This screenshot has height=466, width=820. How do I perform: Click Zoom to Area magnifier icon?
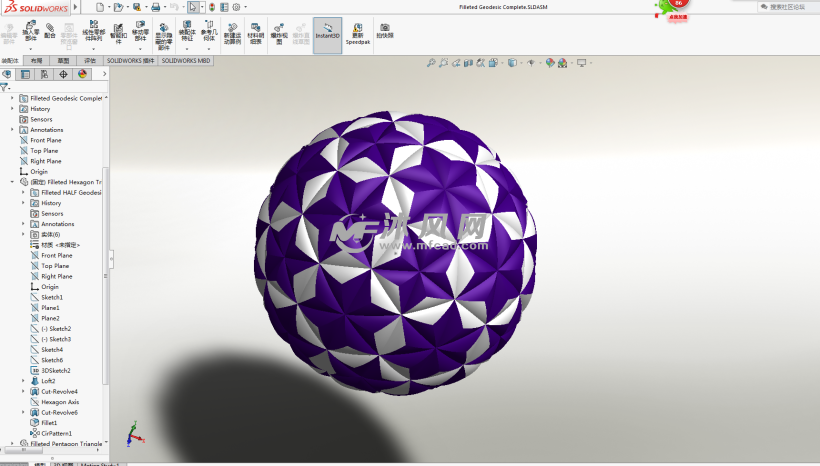pyautogui.click(x=443, y=63)
